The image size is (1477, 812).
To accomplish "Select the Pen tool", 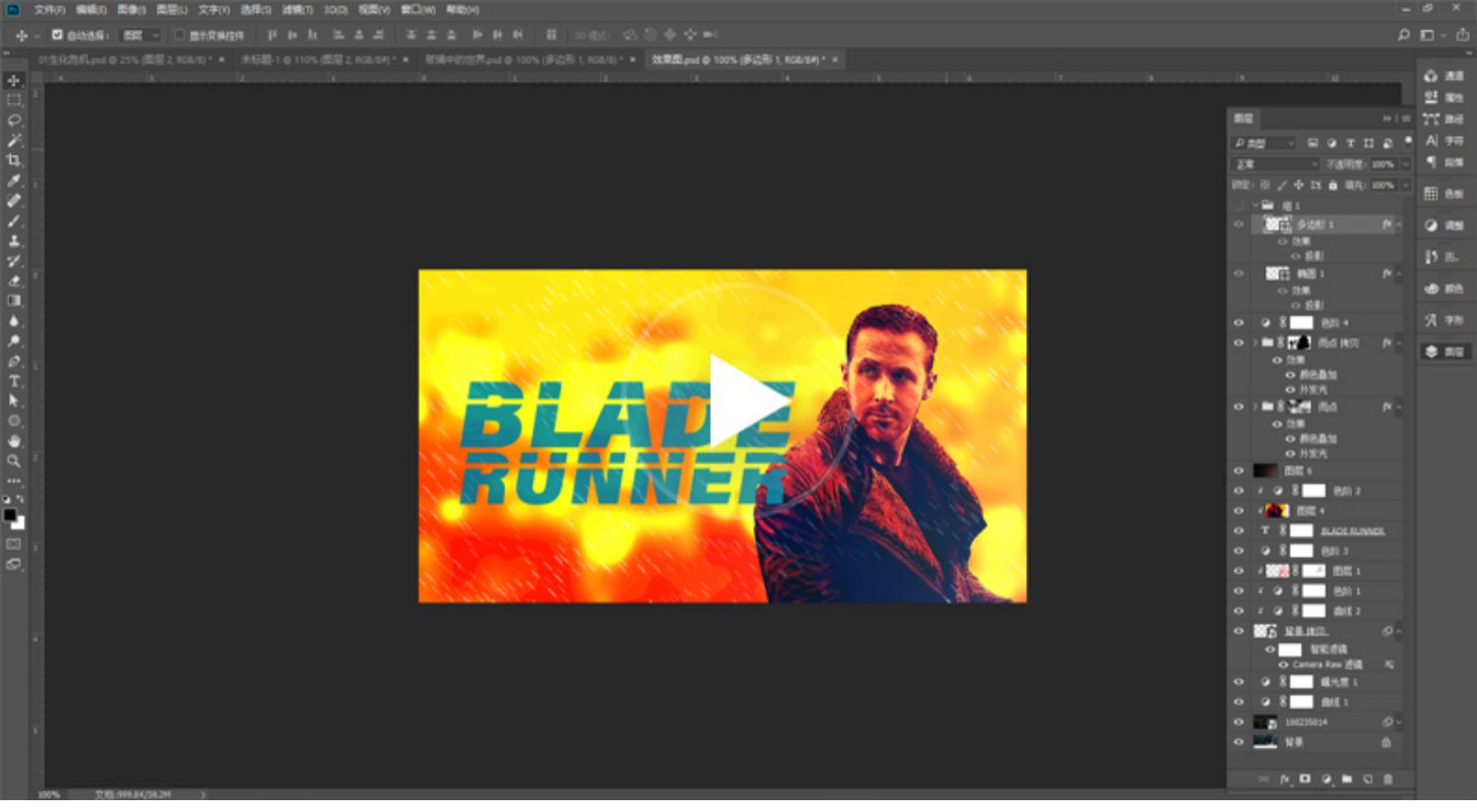I will pos(14,361).
